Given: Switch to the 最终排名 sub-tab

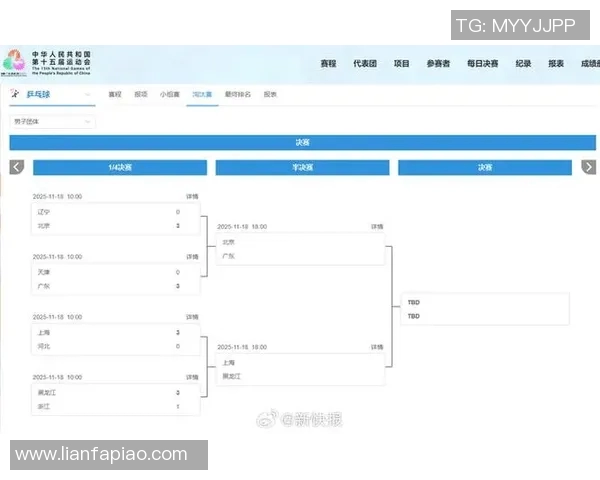Looking at the screenshot, I should click(x=238, y=94).
